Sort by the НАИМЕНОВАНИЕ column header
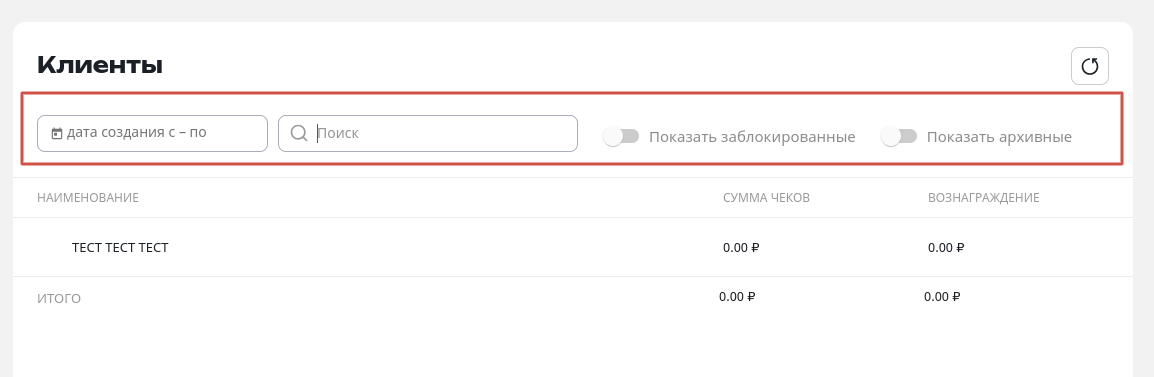The width and height of the screenshot is (1154, 377). [88, 197]
